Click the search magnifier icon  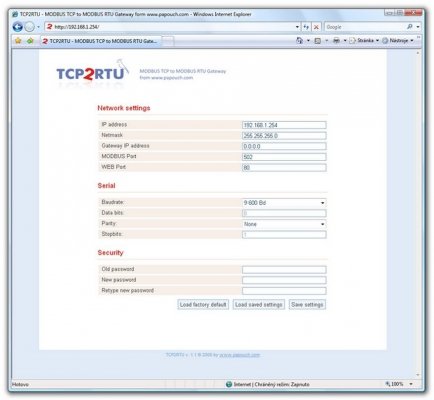(x=410, y=27)
